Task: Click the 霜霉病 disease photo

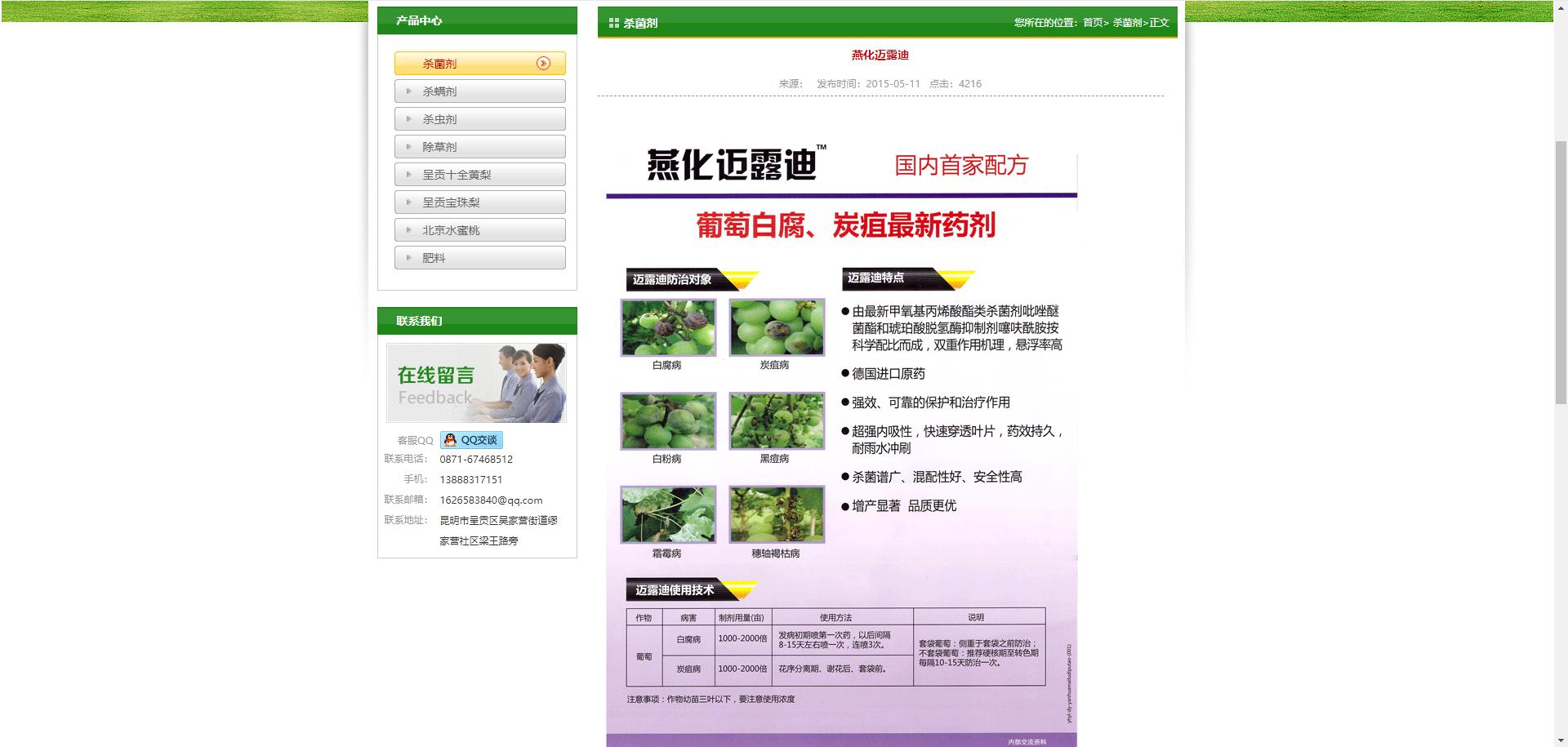Action: 668,514
